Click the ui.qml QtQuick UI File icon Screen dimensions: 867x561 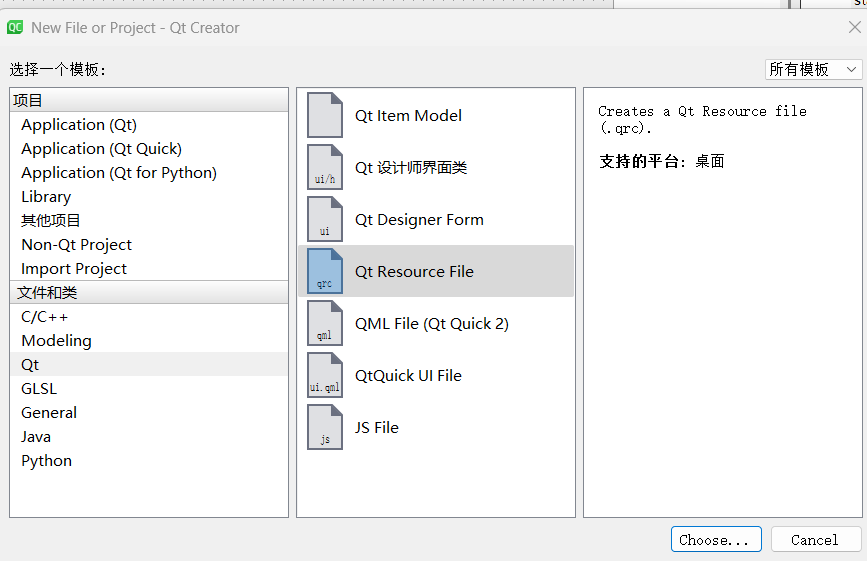pyautogui.click(x=325, y=375)
